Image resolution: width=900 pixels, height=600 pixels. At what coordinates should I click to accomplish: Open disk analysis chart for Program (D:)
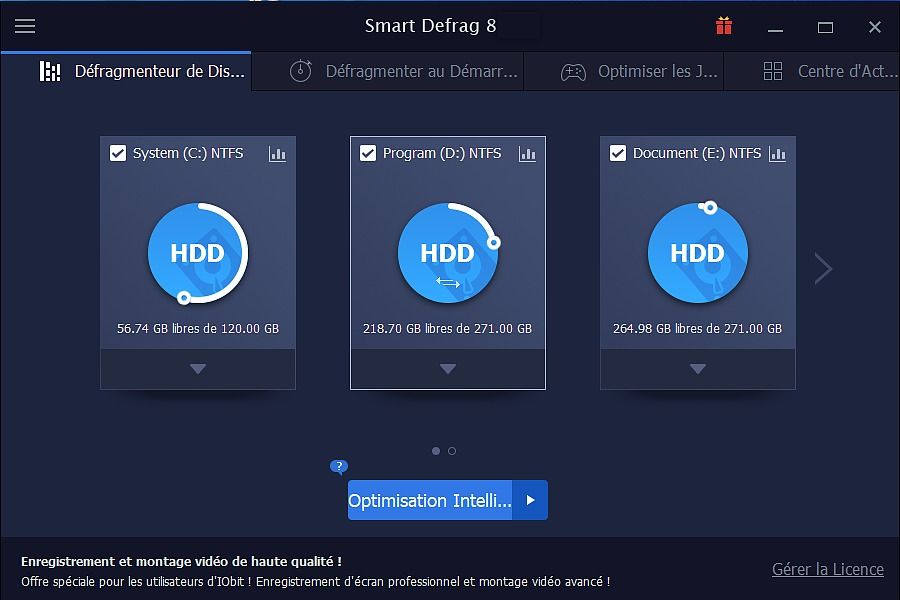528,154
